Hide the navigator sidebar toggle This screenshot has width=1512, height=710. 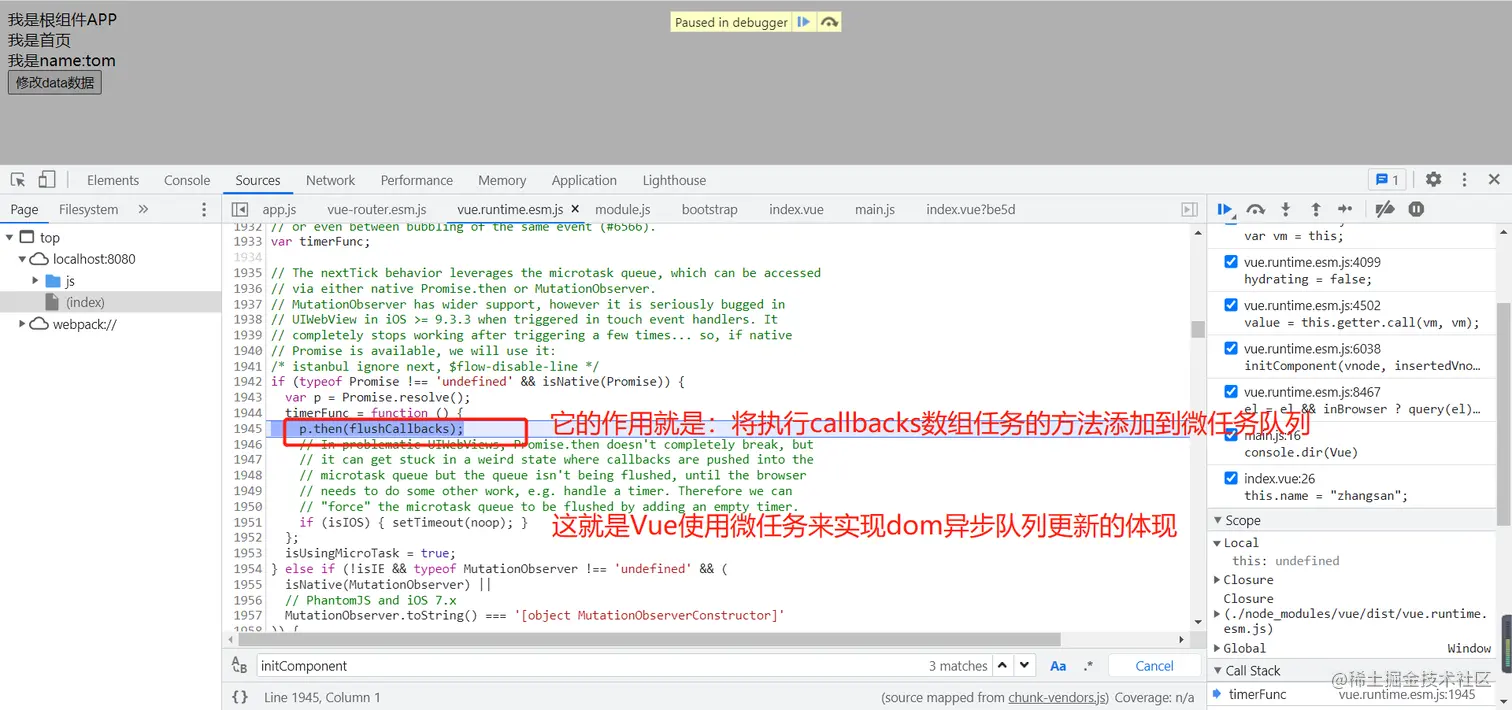(239, 209)
